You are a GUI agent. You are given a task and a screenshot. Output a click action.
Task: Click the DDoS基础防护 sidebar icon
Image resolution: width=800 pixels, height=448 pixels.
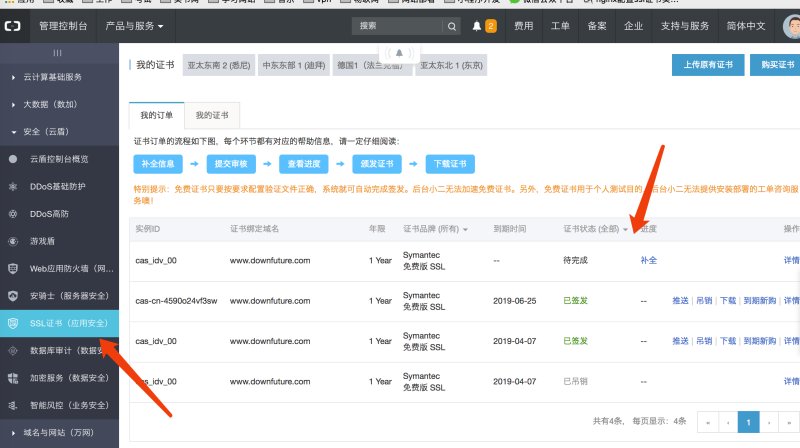point(13,186)
